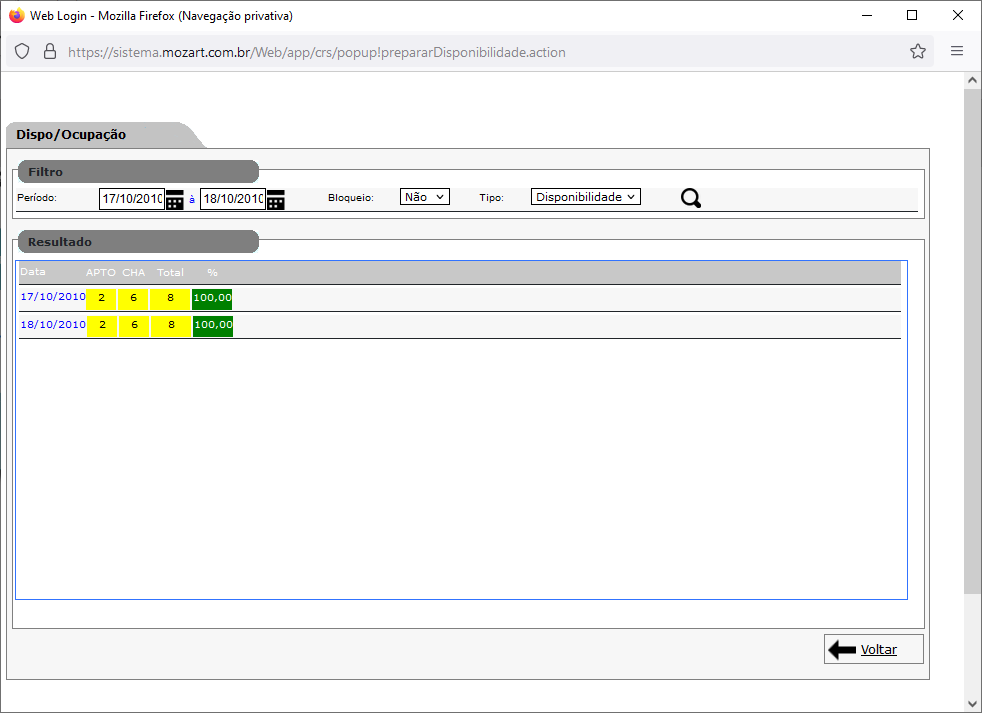Open the Bloqueio dropdown showing Não
Image resolution: width=982 pixels, height=713 pixels.
(x=424, y=196)
